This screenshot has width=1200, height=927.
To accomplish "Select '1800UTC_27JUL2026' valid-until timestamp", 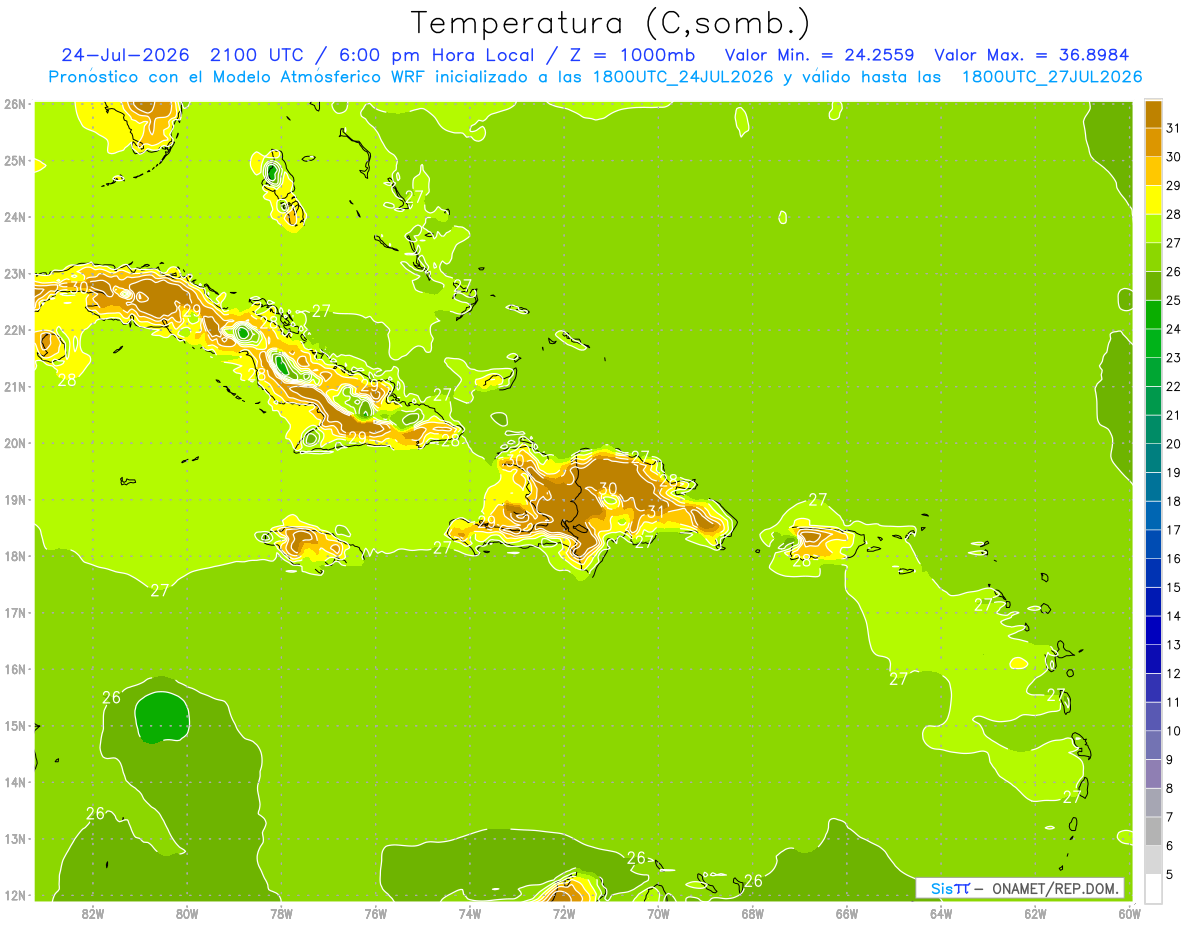I will (1052, 77).
